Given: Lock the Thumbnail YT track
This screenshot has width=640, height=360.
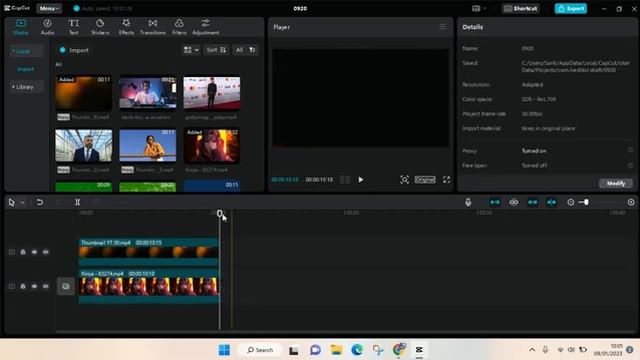Looking at the screenshot, I should 23,252.
